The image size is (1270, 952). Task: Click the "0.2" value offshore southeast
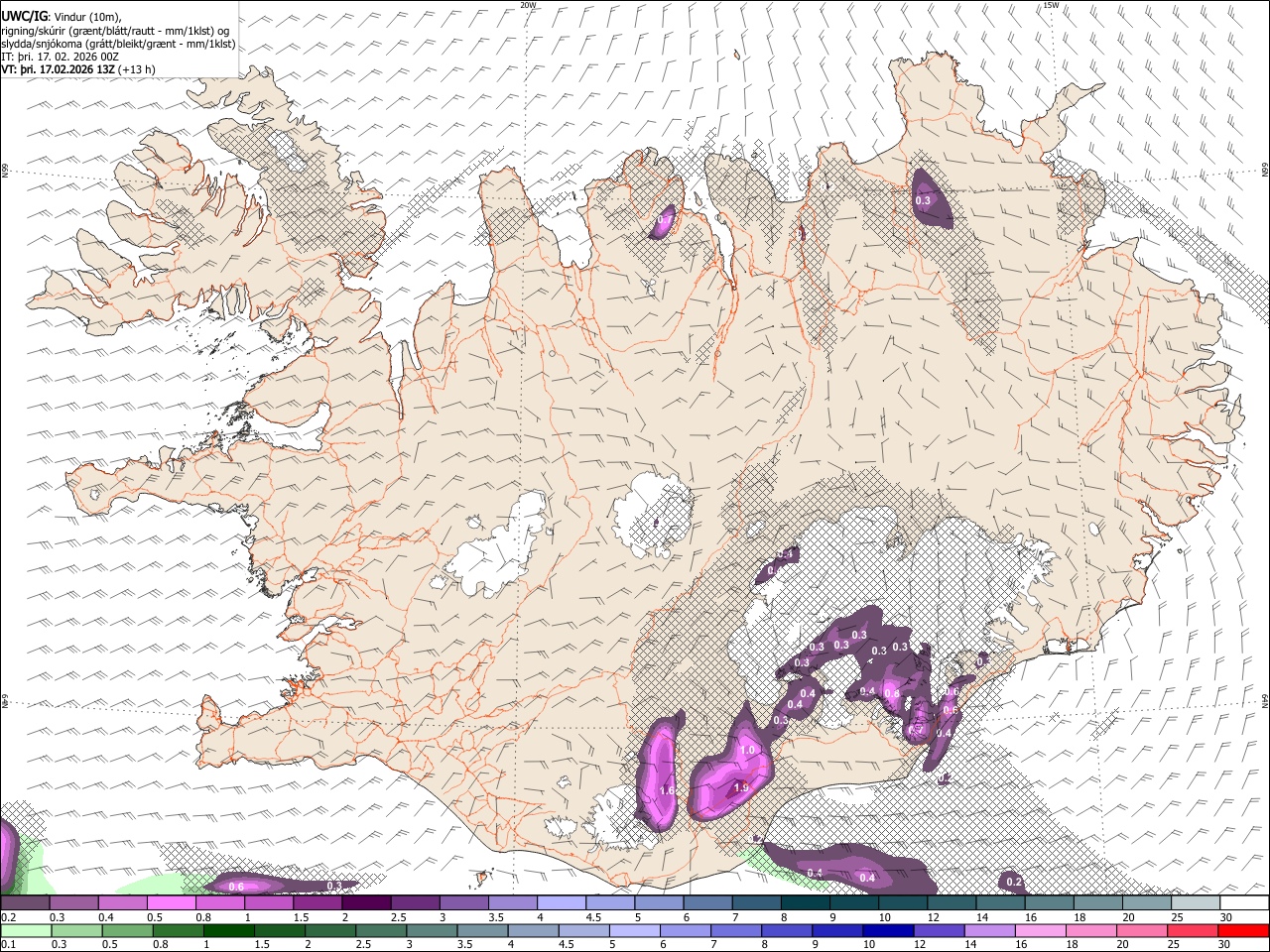pyautogui.click(x=1013, y=882)
